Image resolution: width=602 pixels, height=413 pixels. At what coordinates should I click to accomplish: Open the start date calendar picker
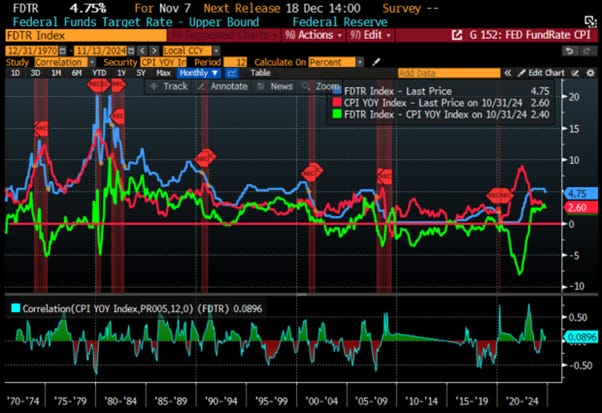coord(63,51)
